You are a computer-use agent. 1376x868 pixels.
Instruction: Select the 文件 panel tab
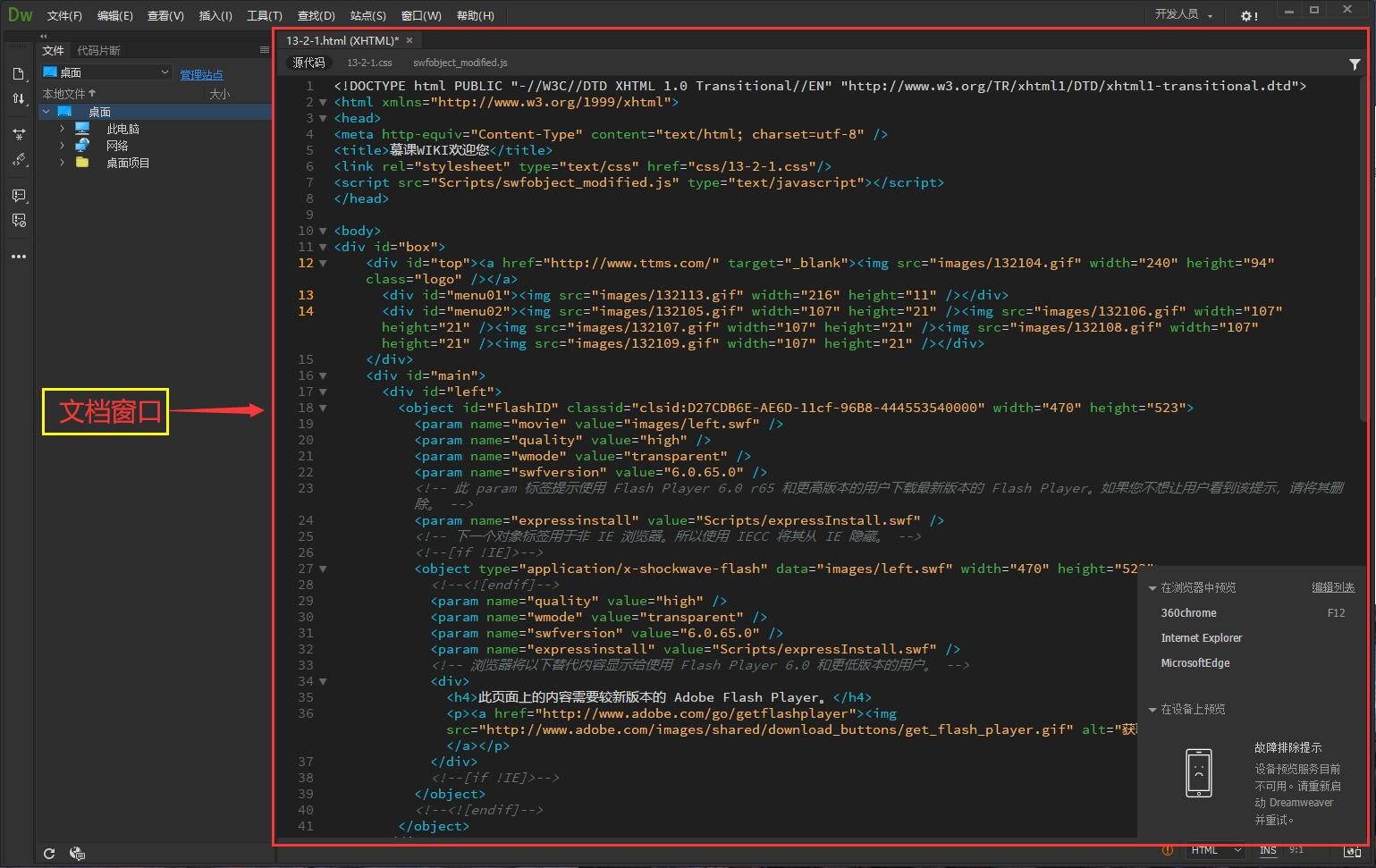[x=54, y=50]
